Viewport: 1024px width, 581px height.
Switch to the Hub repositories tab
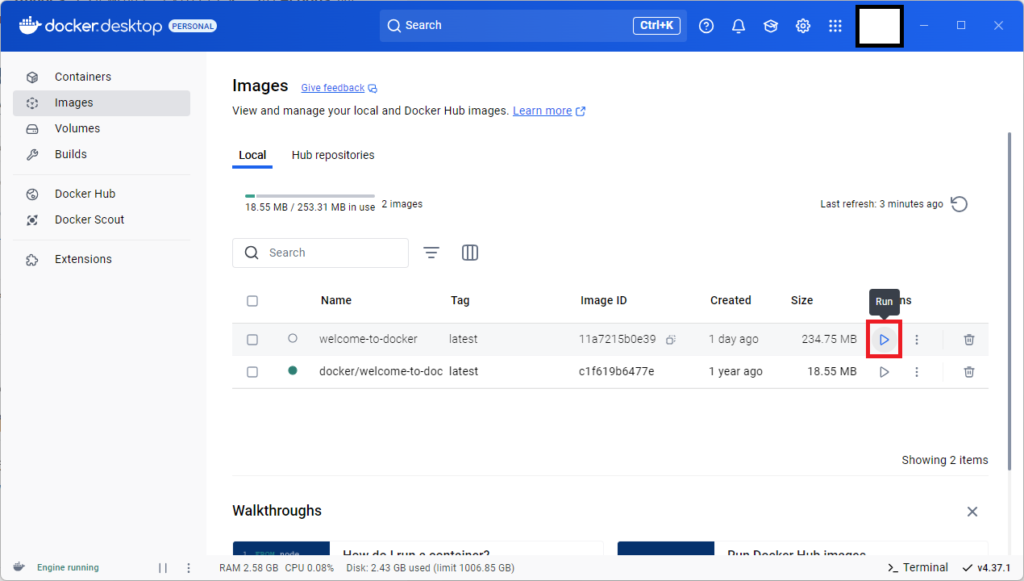[x=333, y=155]
